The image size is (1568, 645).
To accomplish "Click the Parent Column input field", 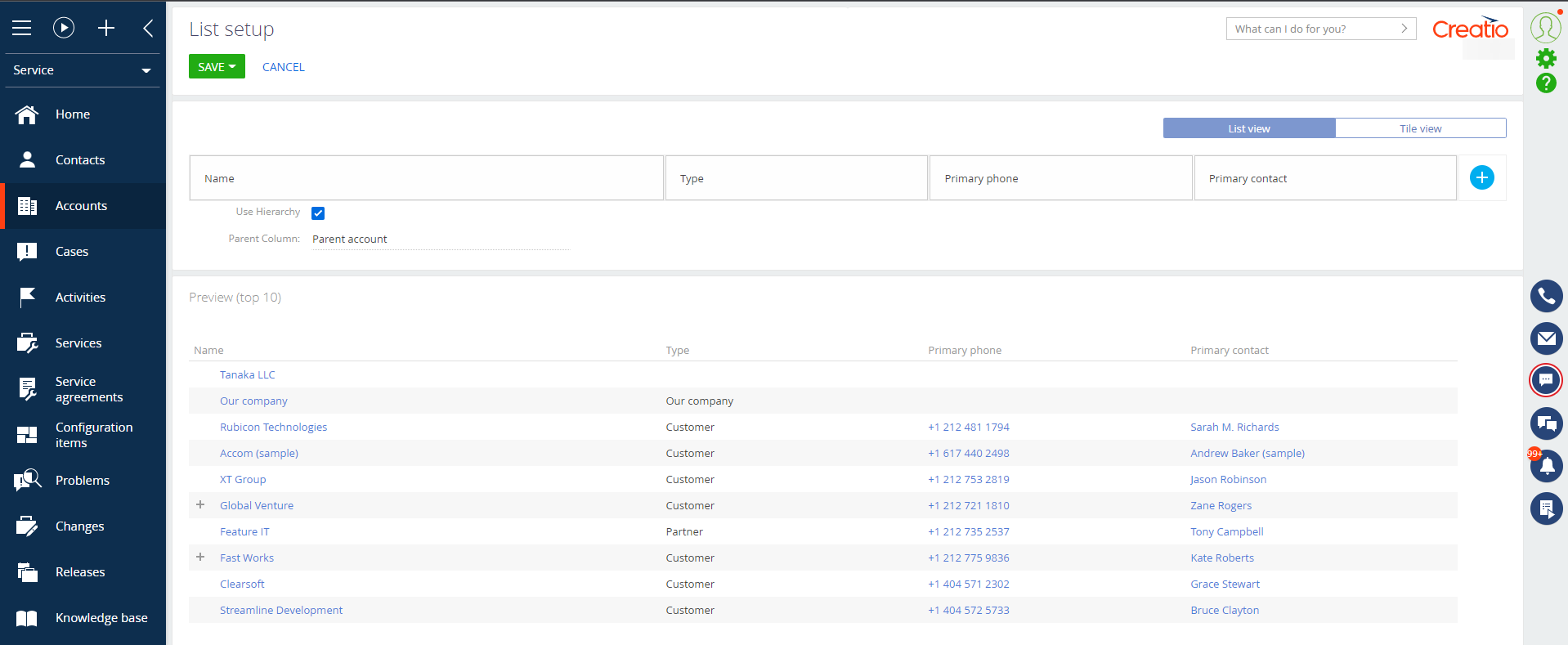I will (439, 240).
